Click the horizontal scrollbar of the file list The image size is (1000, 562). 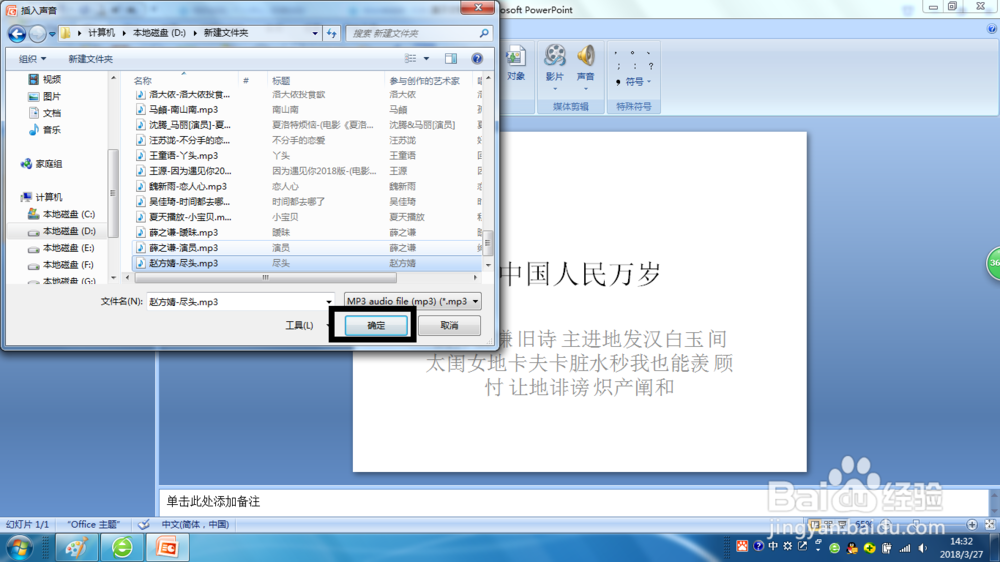coord(265,277)
